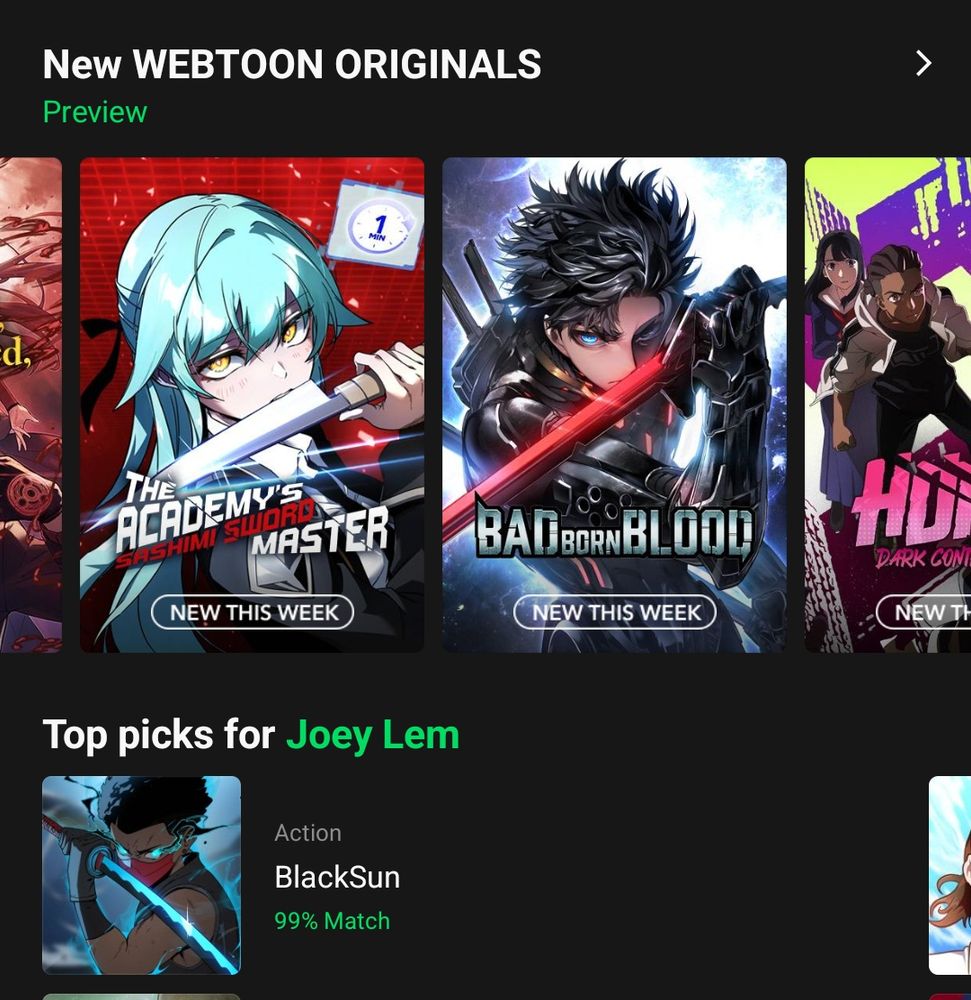Open the partially visible thumbnail below BlackSun
This screenshot has height=1000, width=971.
(142, 996)
